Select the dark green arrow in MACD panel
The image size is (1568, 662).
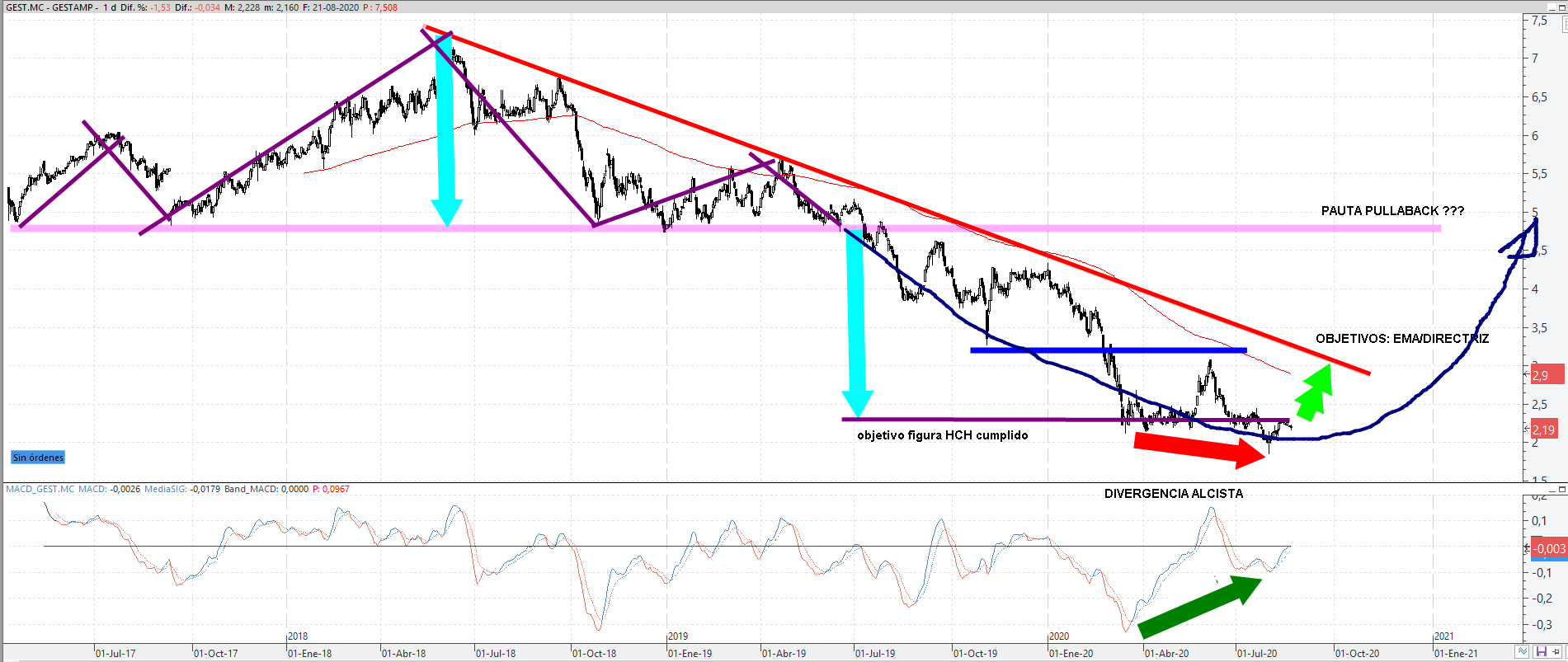[x=1199, y=607]
